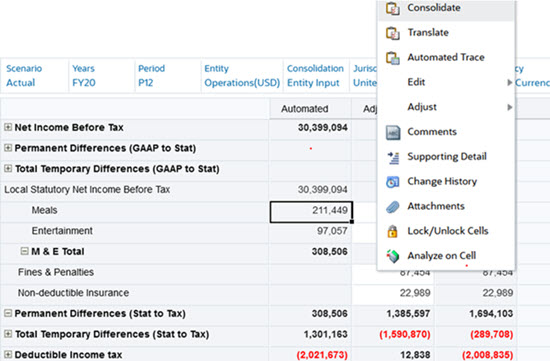
Task: Click the Meals row label
Action: pyautogui.click(x=44, y=210)
